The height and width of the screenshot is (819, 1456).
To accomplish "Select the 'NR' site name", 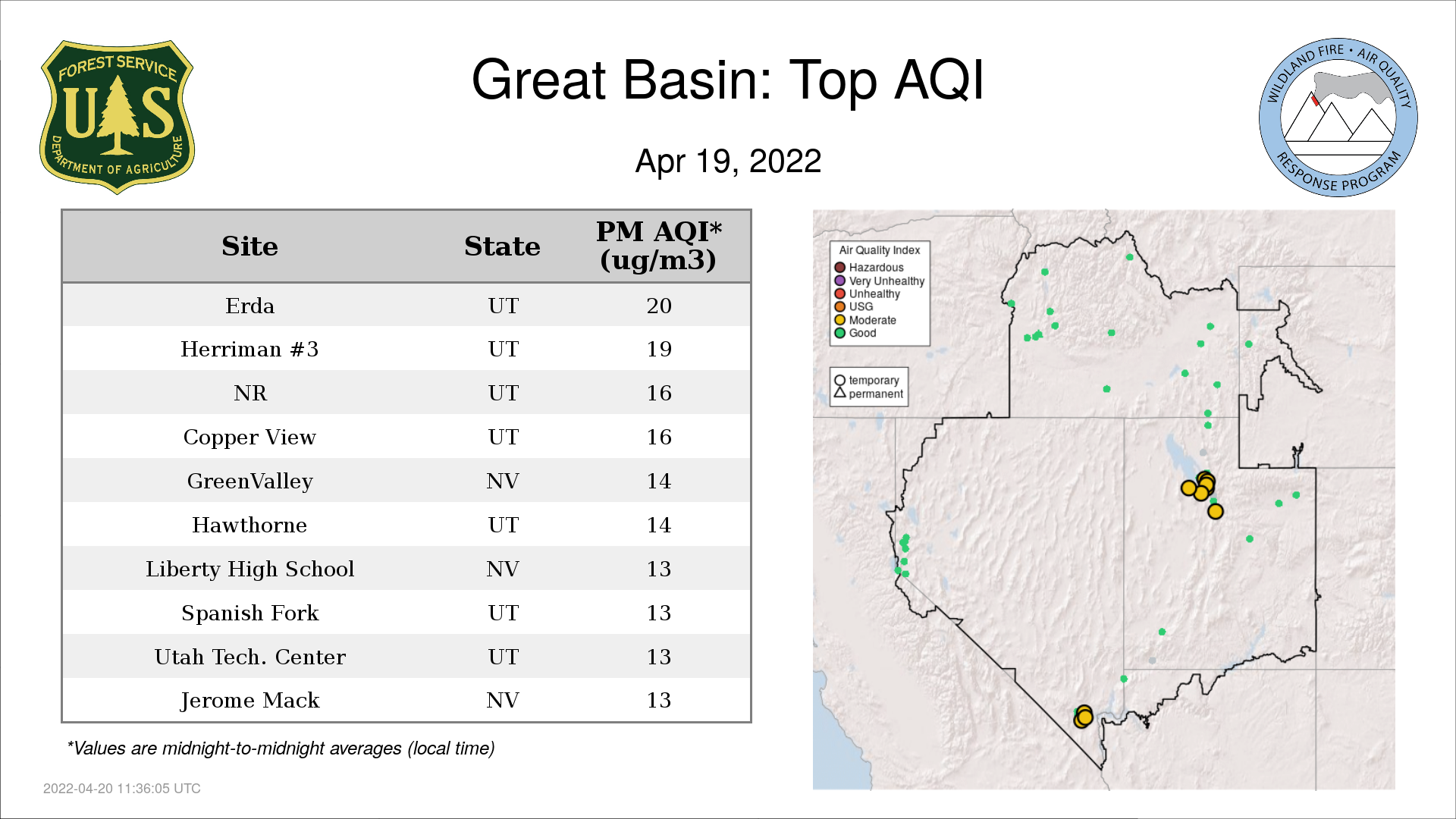I will point(249,394).
